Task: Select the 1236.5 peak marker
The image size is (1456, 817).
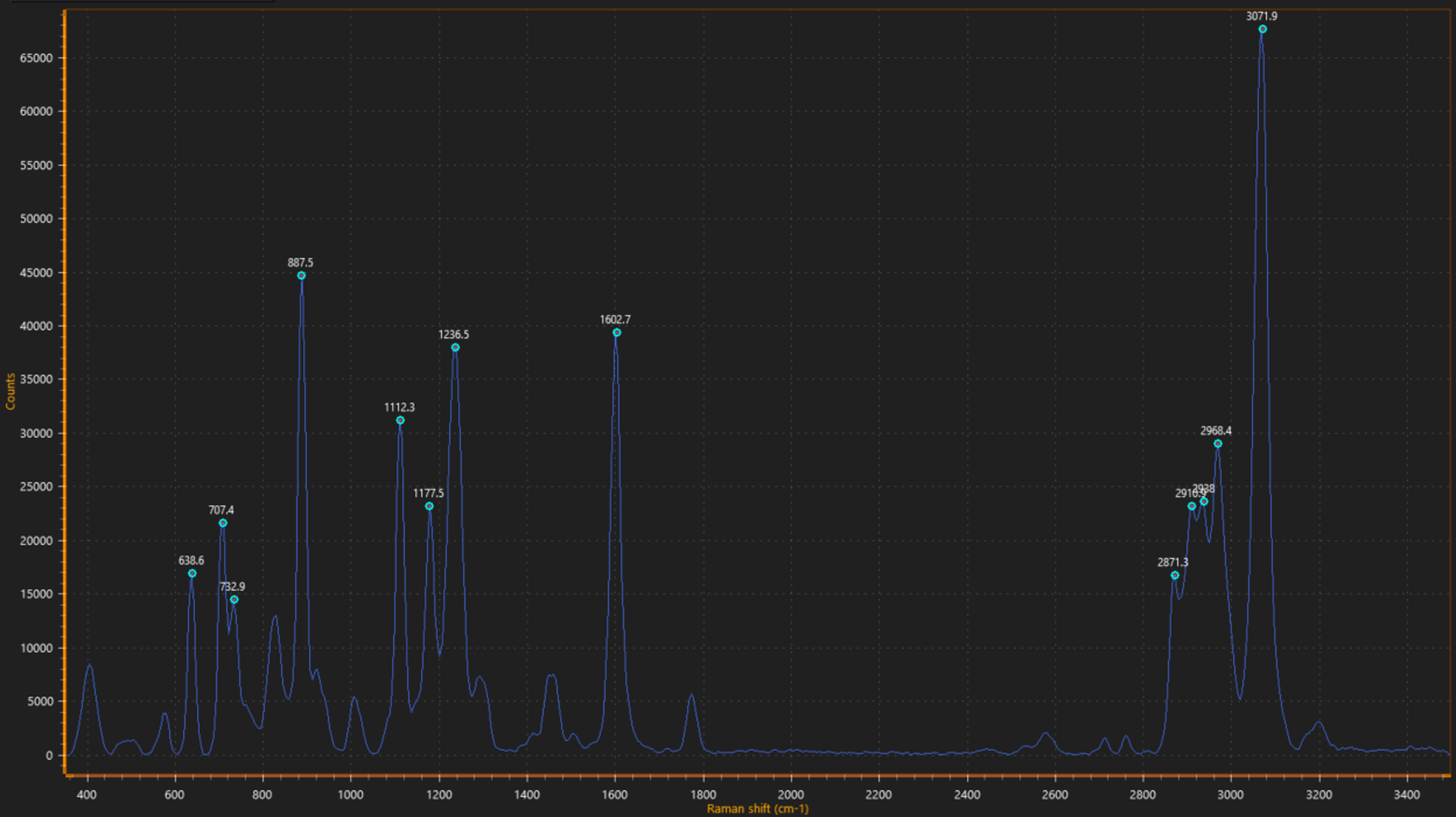Action: [455, 347]
